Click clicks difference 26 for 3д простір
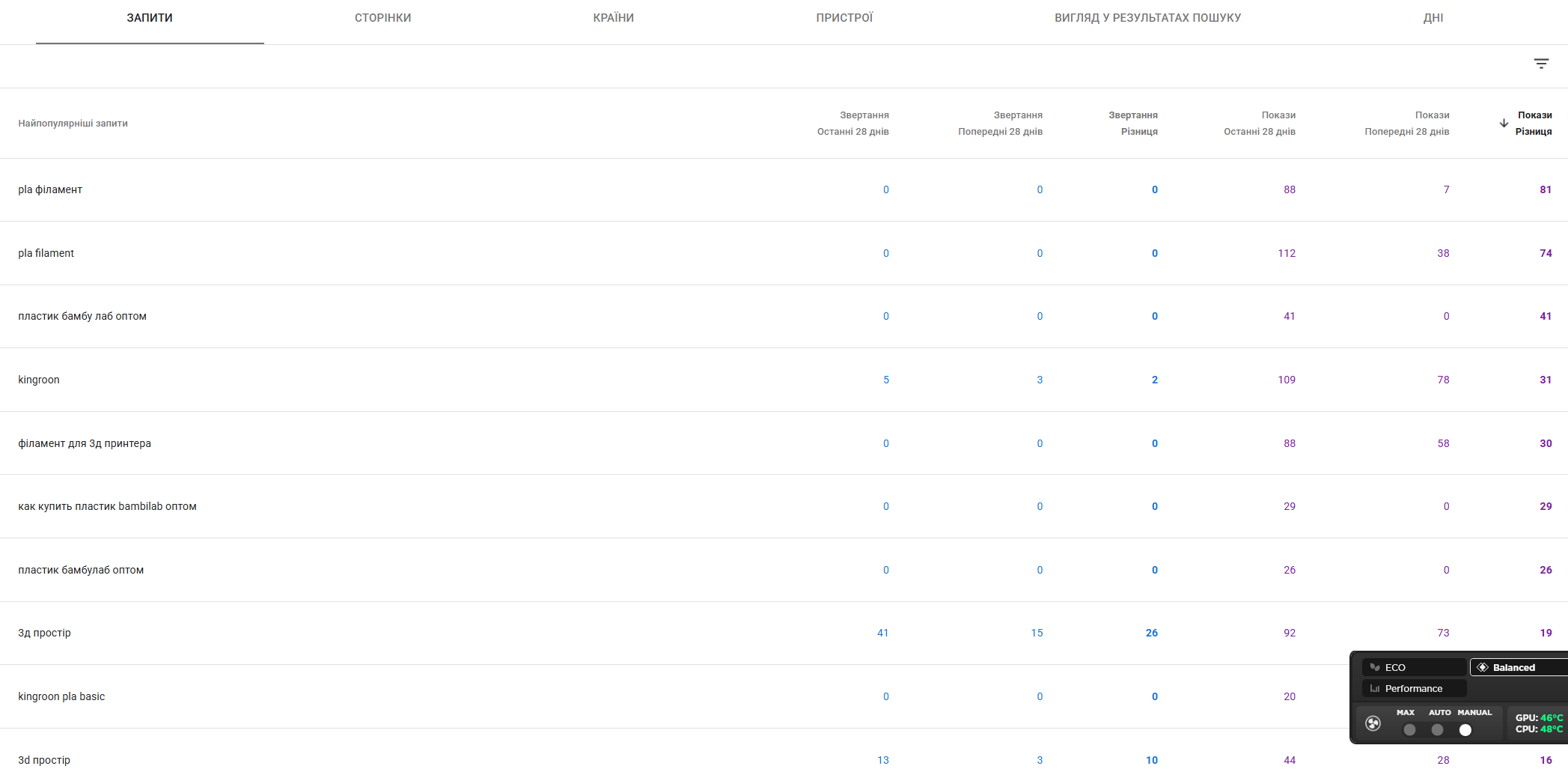Image resolution: width=1568 pixels, height=778 pixels. pos(1152,633)
